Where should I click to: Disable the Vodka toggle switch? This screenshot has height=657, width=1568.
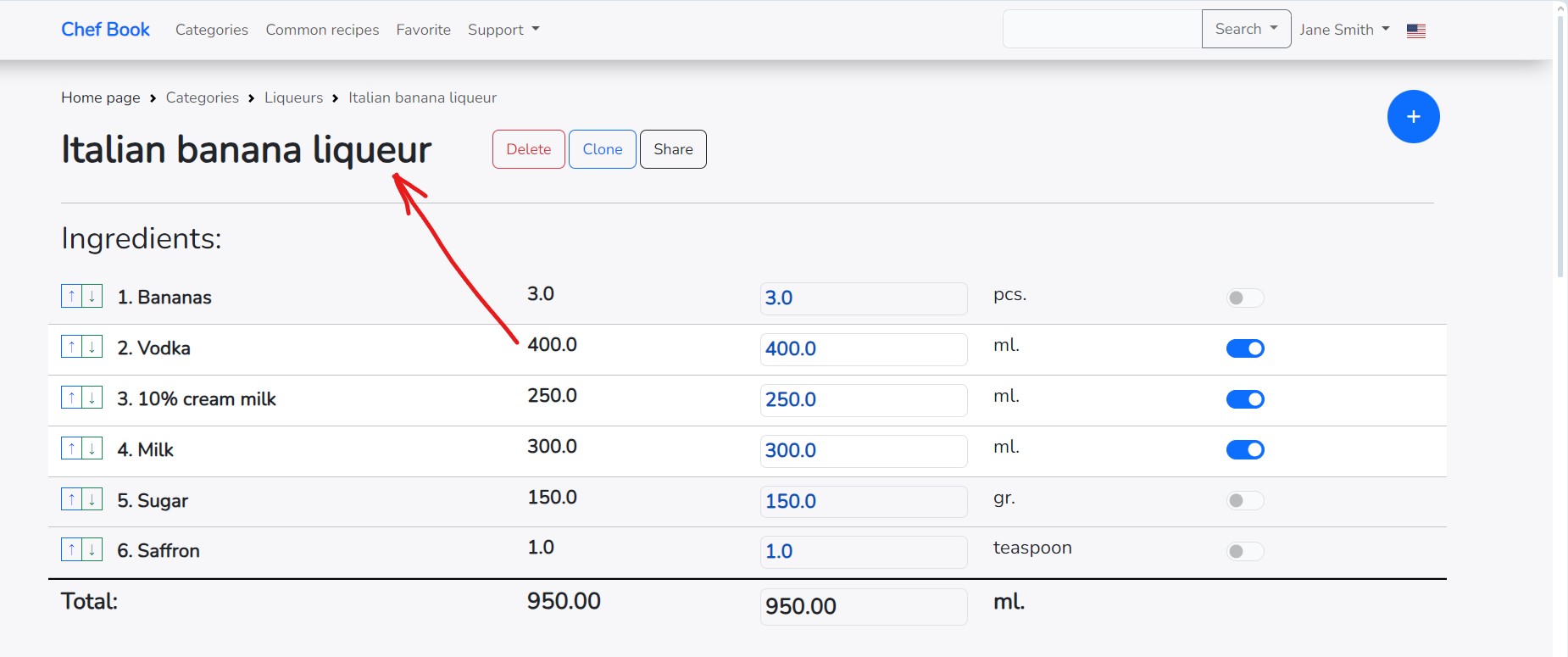[1244, 348]
